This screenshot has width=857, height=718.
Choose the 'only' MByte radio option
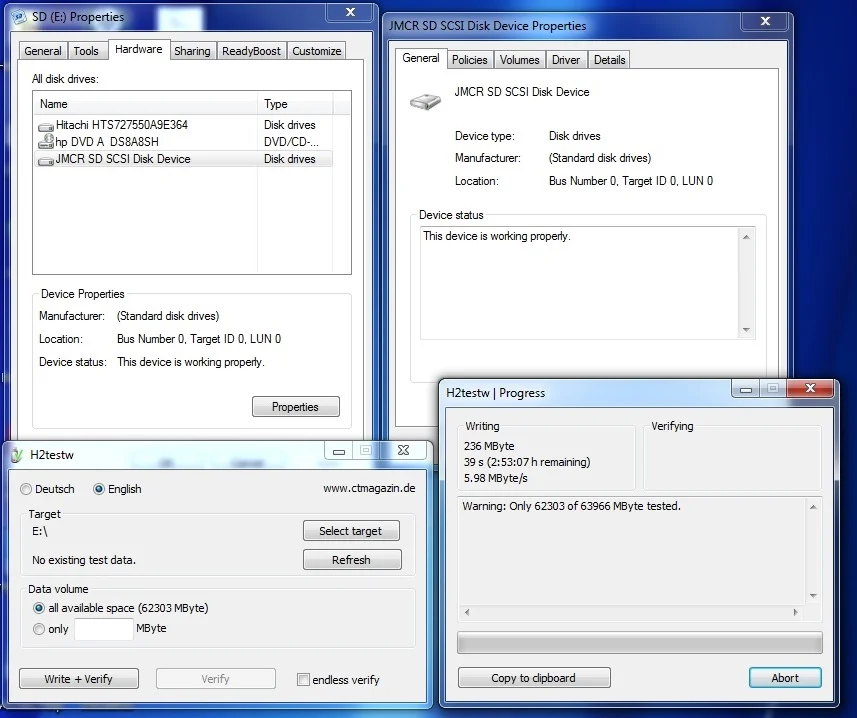click(39, 629)
